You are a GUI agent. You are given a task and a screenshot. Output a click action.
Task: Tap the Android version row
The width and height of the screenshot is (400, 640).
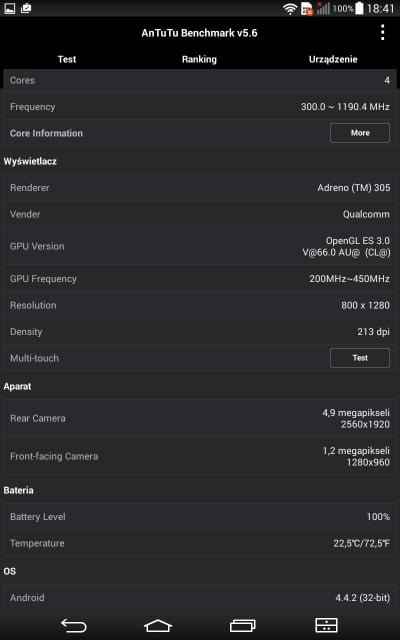[x=200, y=598]
